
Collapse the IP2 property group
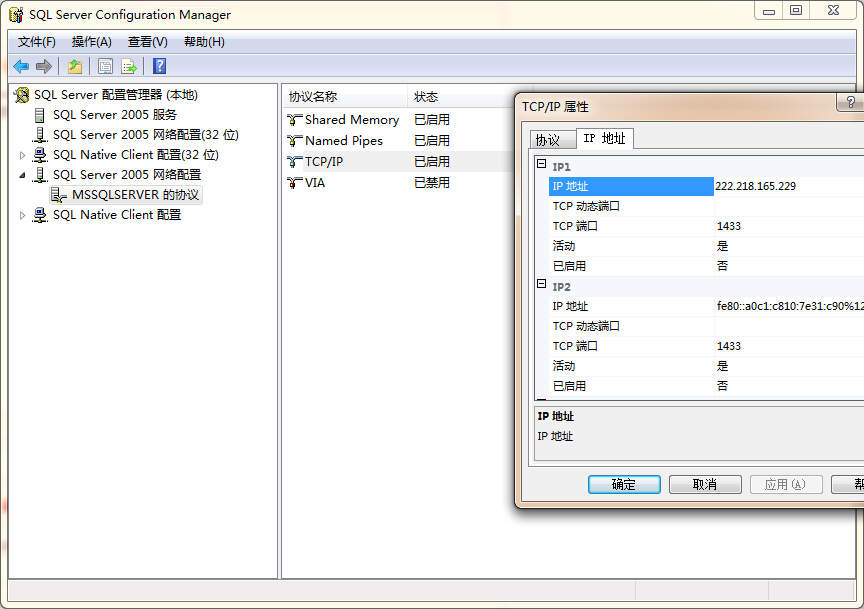coord(542,284)
